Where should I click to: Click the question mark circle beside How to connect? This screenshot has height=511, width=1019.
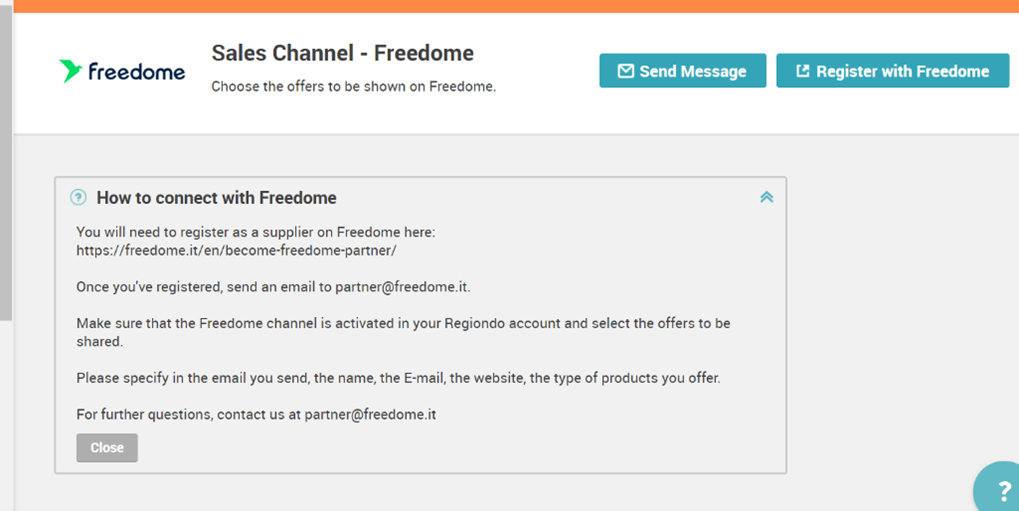point(78,197)
